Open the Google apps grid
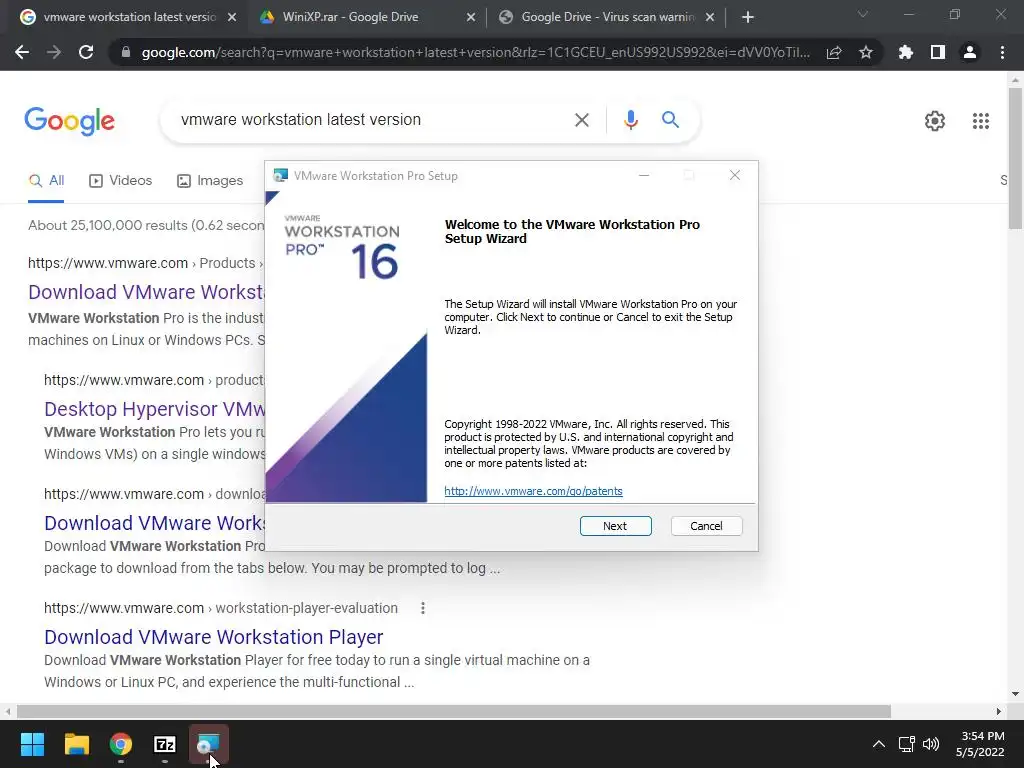Image resolution: width=1024 pixels, height=768 pixels. point(980,121)
